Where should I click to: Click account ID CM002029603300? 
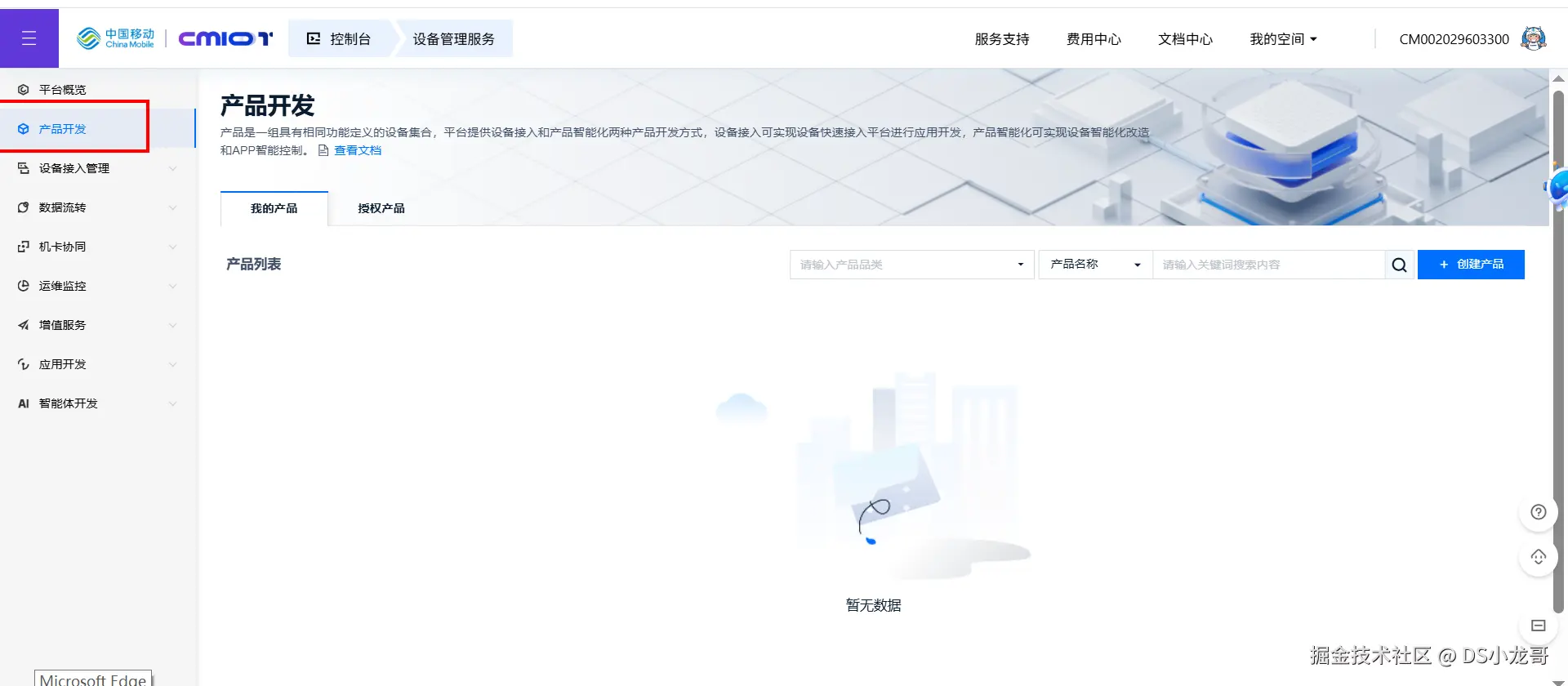[1454, 39]
